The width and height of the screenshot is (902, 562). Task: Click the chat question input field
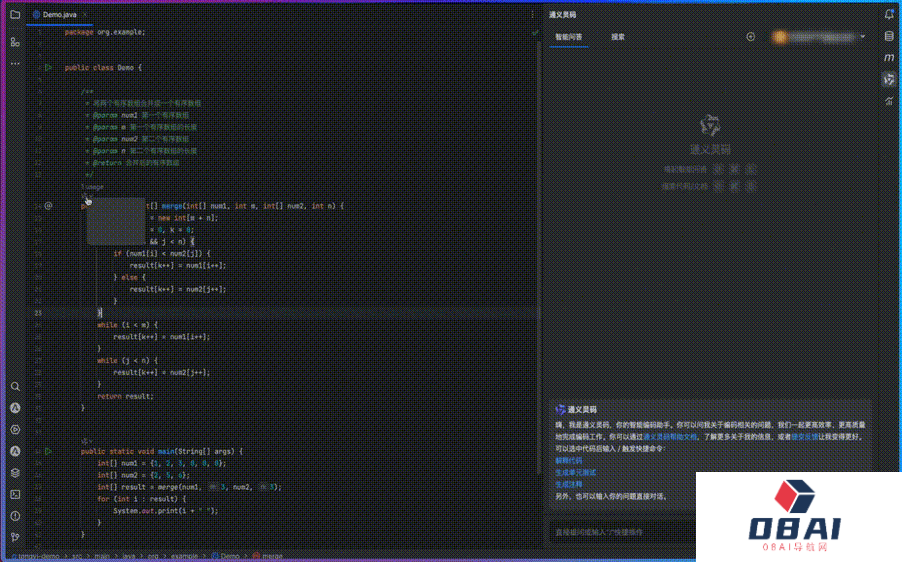(x=620, y=531)
